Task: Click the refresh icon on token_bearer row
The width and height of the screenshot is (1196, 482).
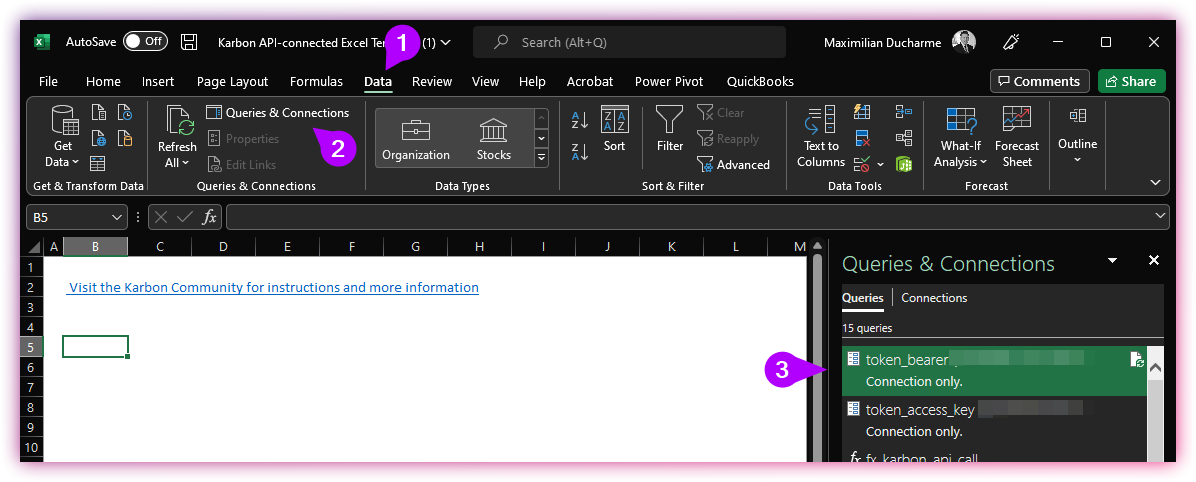Action: click(x=1137, y=360)
